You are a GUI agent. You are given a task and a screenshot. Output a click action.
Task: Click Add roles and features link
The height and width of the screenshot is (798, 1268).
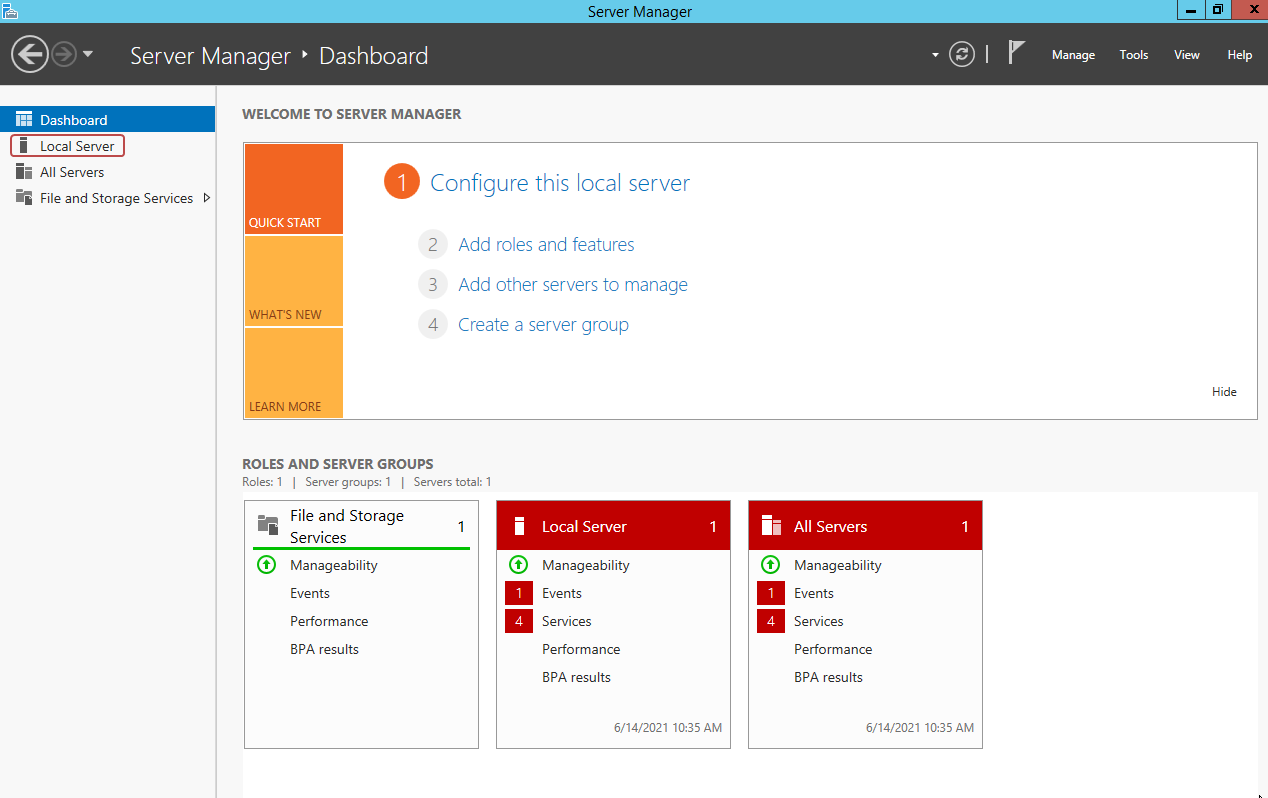[x=546, y=244]
